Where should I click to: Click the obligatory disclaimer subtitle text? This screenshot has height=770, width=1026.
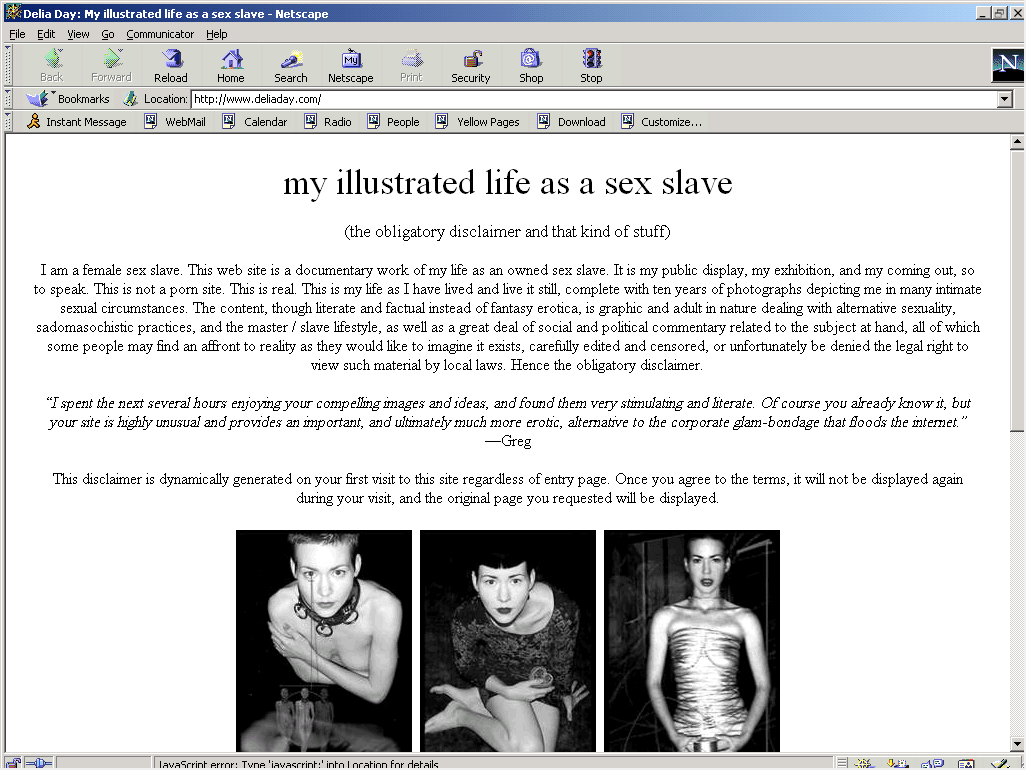tap(508, 232)
